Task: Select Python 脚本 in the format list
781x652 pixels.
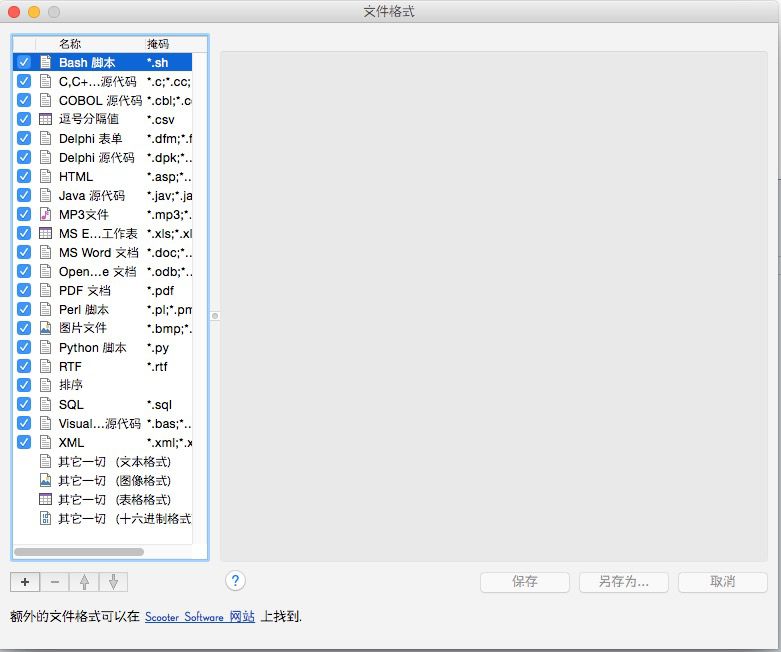Action: point(92,348)
